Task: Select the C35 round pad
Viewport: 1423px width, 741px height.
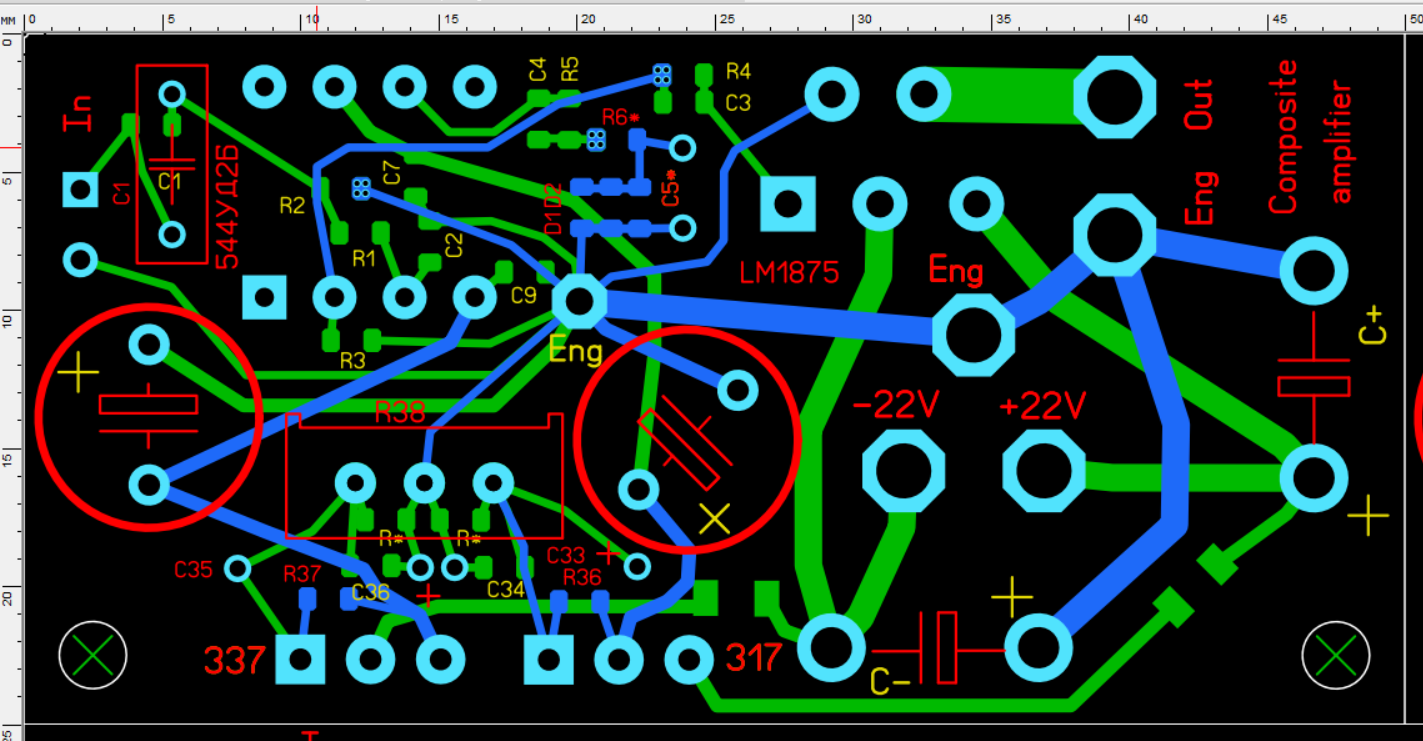Action: pos(237,569)
